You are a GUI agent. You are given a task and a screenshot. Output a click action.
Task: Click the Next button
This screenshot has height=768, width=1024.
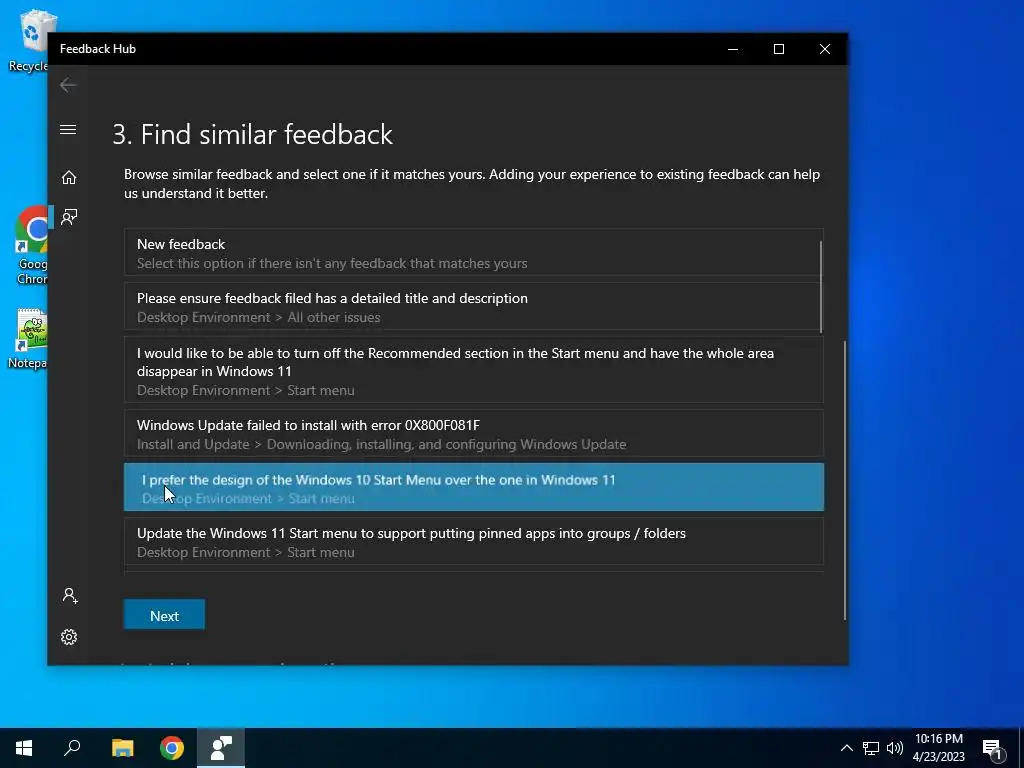pos(164,615)
